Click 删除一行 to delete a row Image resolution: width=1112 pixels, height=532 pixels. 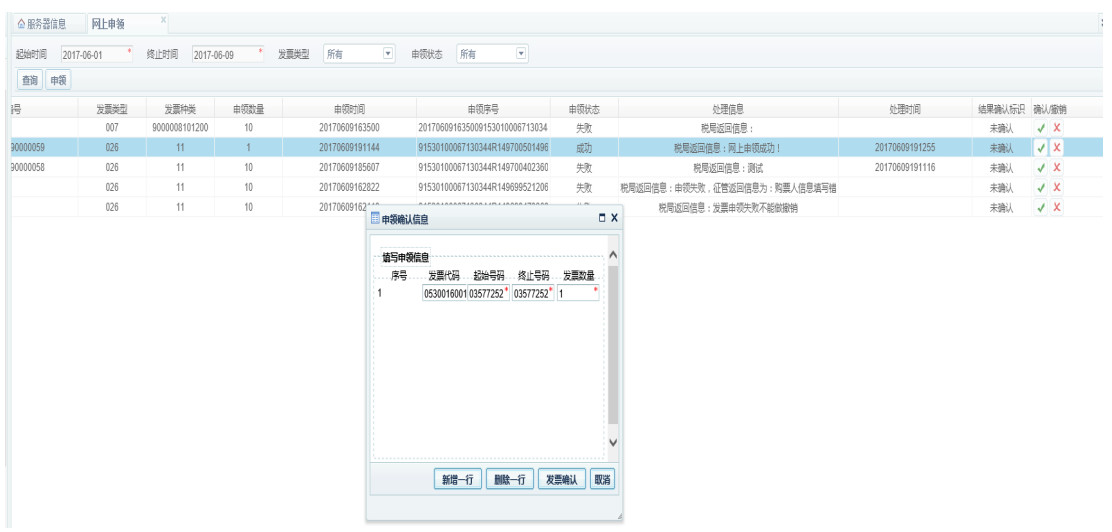pyautogui.click(x=509, y=480)
